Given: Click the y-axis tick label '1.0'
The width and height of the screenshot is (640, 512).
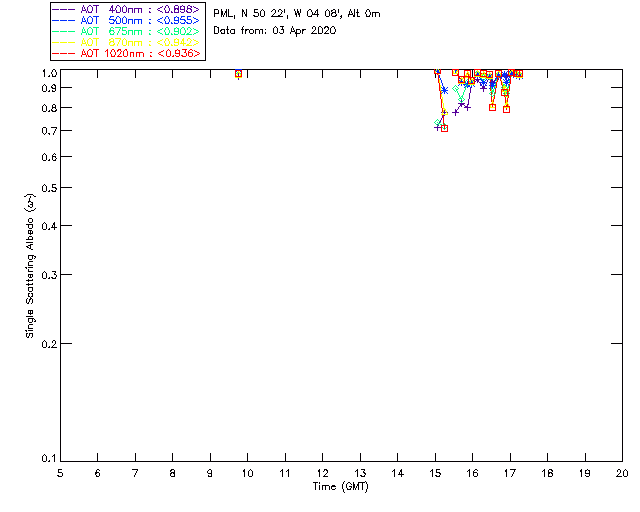Looking at the screenshot, I should (49, 73).
